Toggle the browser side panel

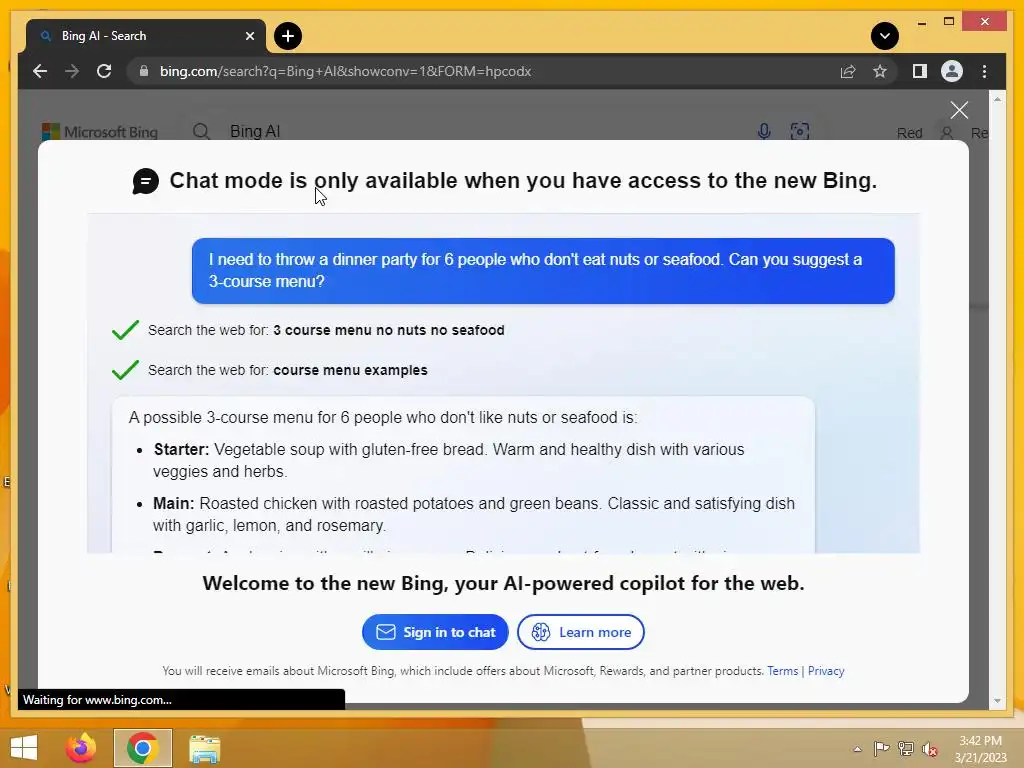point(920,71)
